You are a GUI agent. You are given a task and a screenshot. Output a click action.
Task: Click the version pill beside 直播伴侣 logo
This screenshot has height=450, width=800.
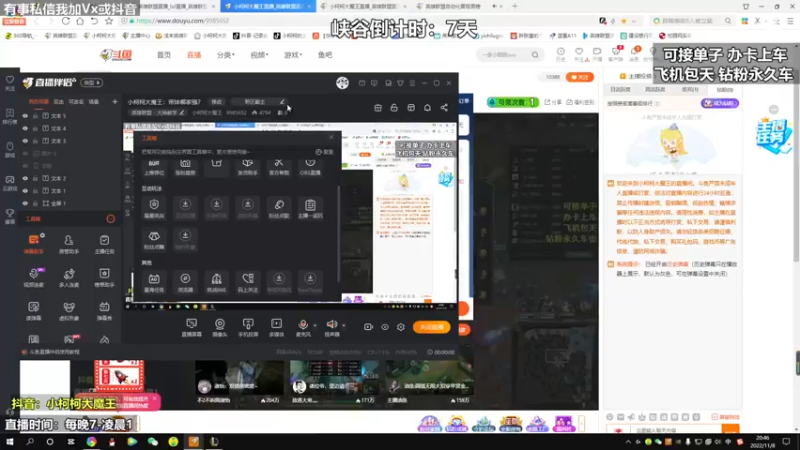(92, 83)
